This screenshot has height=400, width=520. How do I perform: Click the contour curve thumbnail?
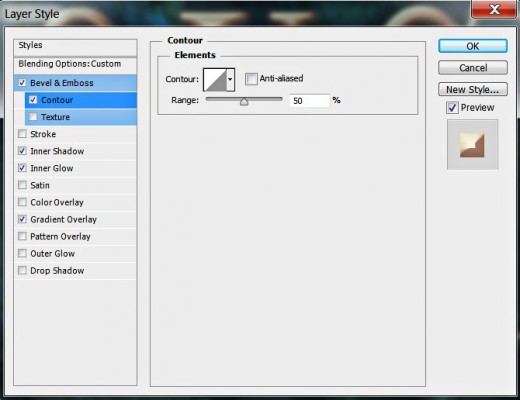pyautogui.click(x=215, y=79)
